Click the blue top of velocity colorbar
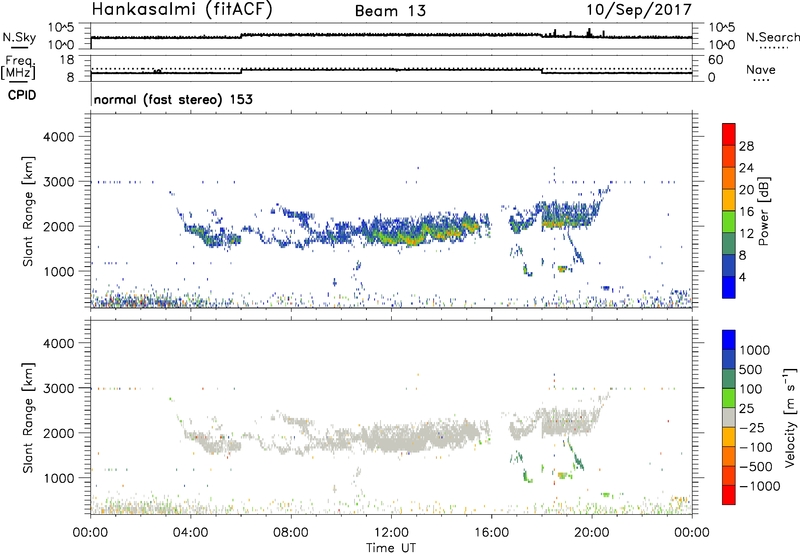800x554 pixels. (x=729, y=340)
